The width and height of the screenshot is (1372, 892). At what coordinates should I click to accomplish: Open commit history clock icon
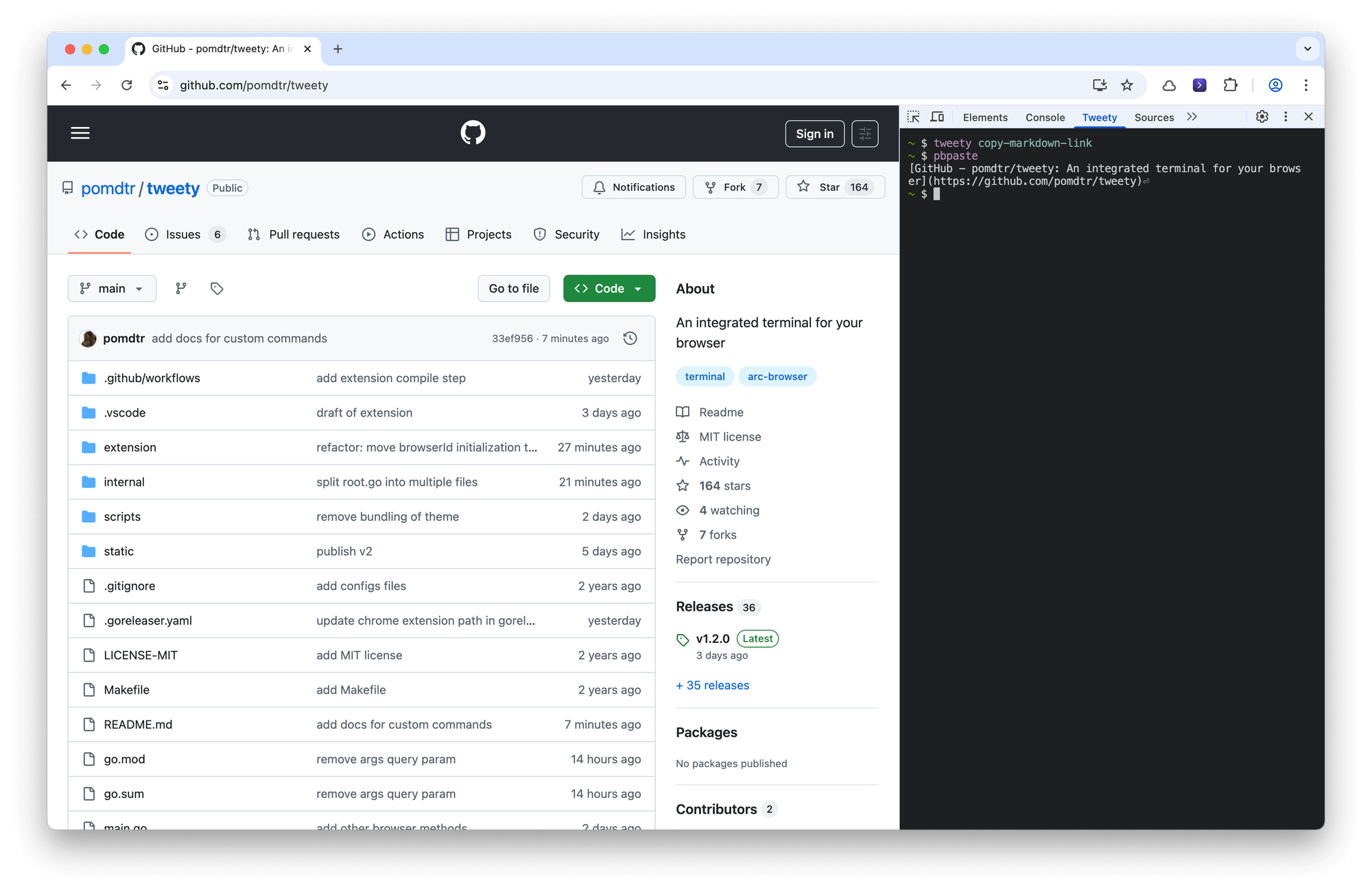pos(630,338)
